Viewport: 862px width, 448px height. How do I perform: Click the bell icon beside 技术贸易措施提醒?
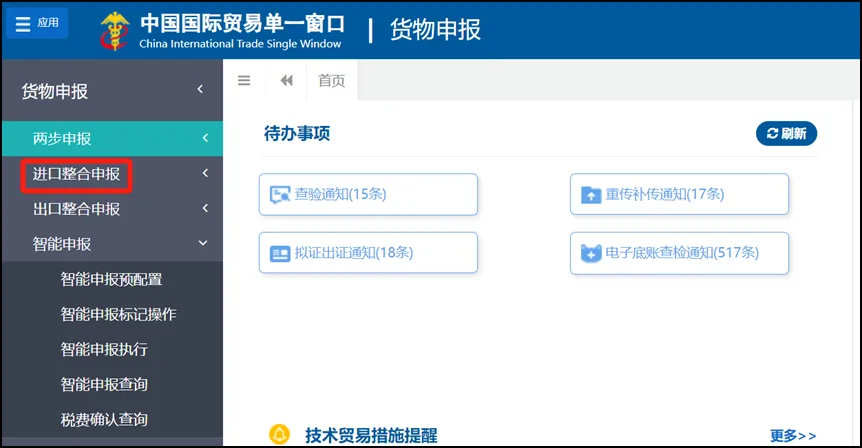tap(279, 434)
